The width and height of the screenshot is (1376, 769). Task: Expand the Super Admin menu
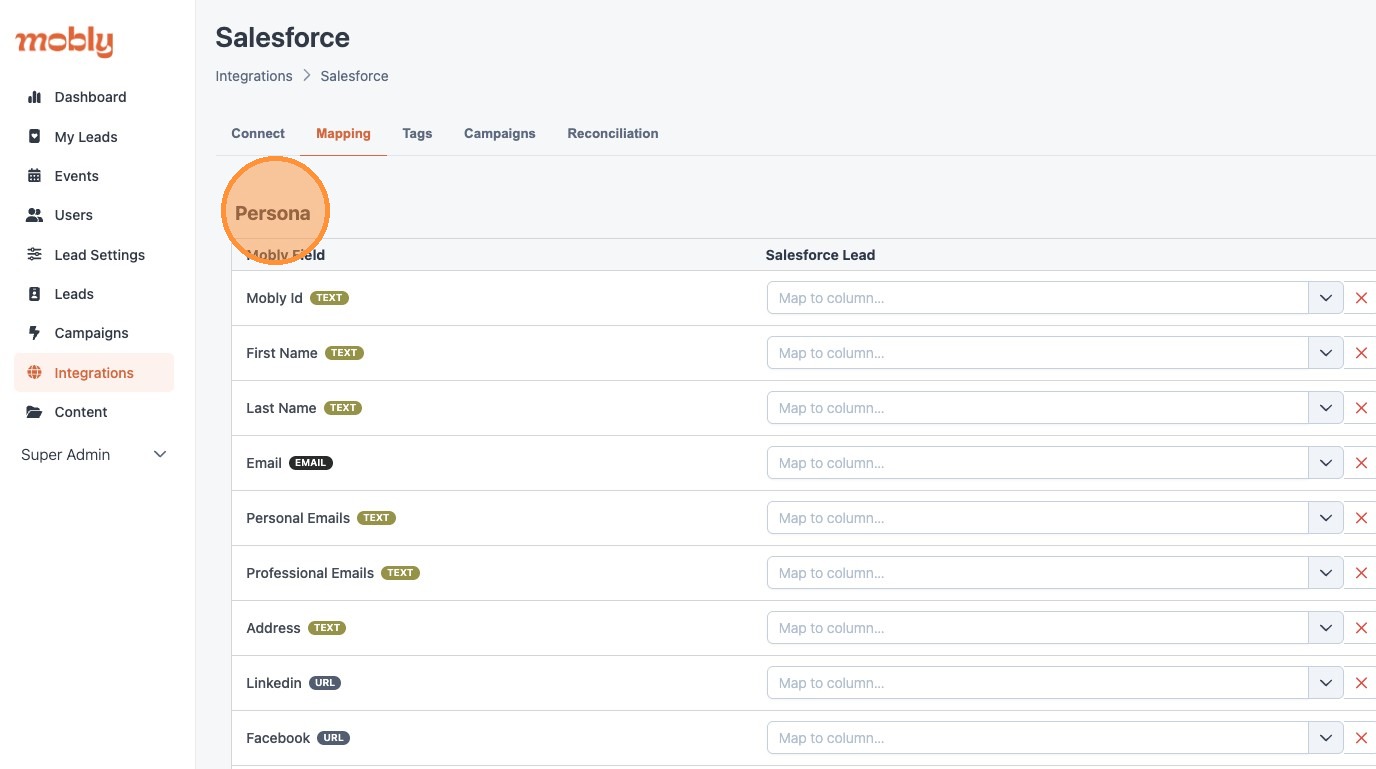159,455
